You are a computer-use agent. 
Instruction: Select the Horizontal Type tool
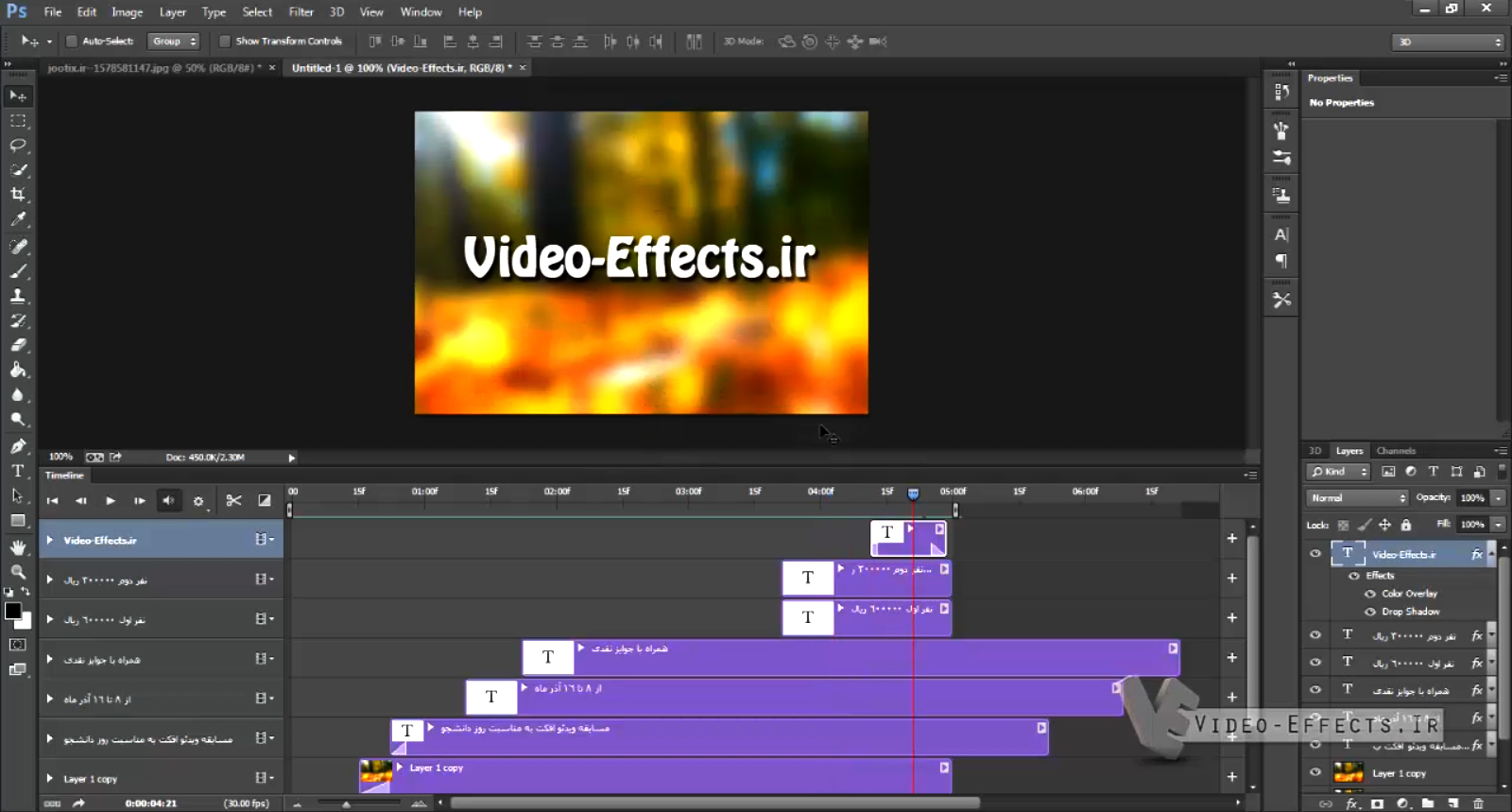click(18, 471)
